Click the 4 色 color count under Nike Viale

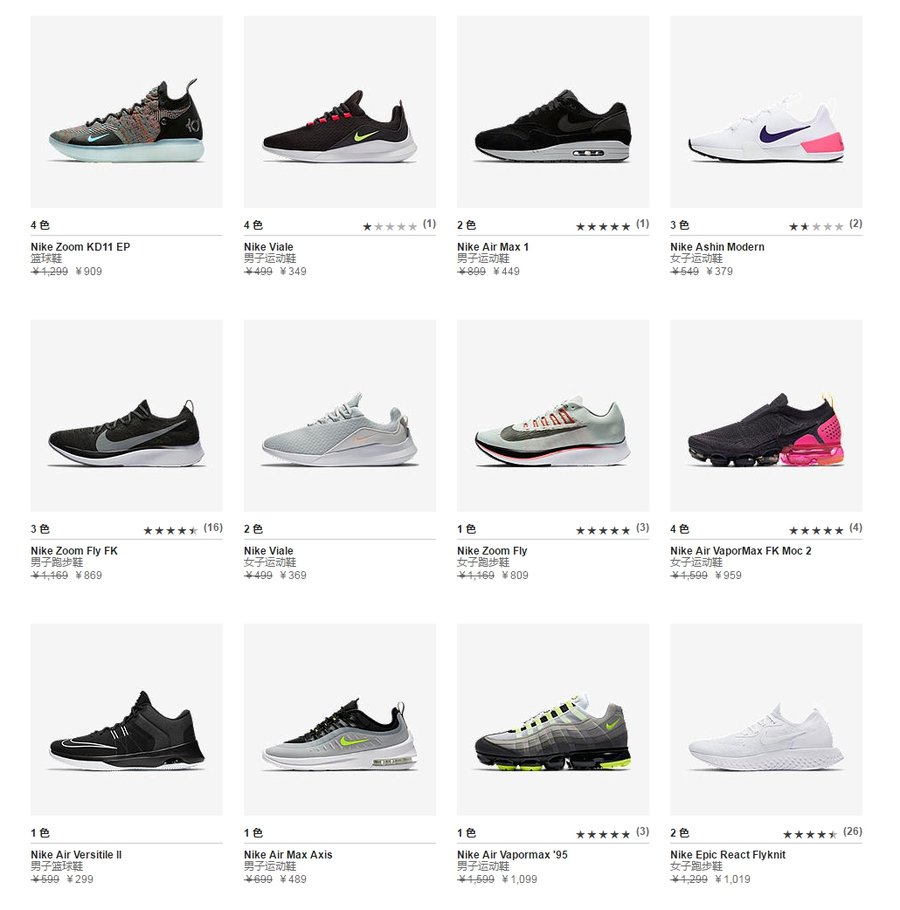click(253, 225)
